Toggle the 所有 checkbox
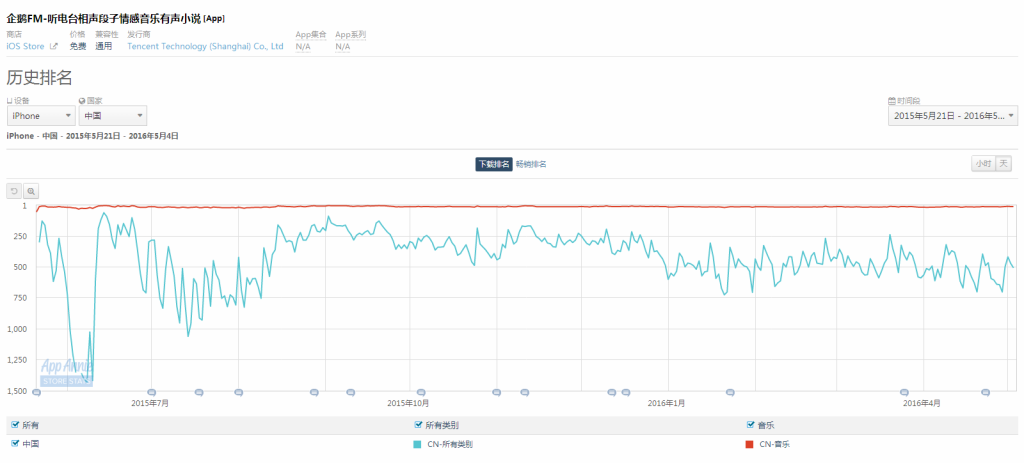Viewport: 1024px width, 463px height. 15,425
